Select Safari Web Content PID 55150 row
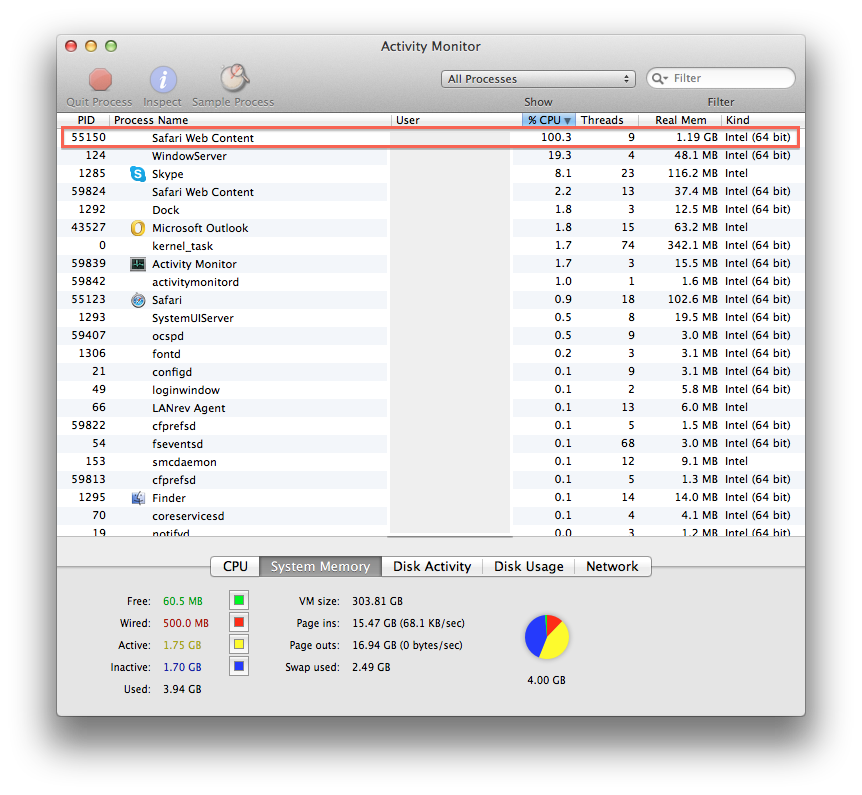 pos(430,137)
